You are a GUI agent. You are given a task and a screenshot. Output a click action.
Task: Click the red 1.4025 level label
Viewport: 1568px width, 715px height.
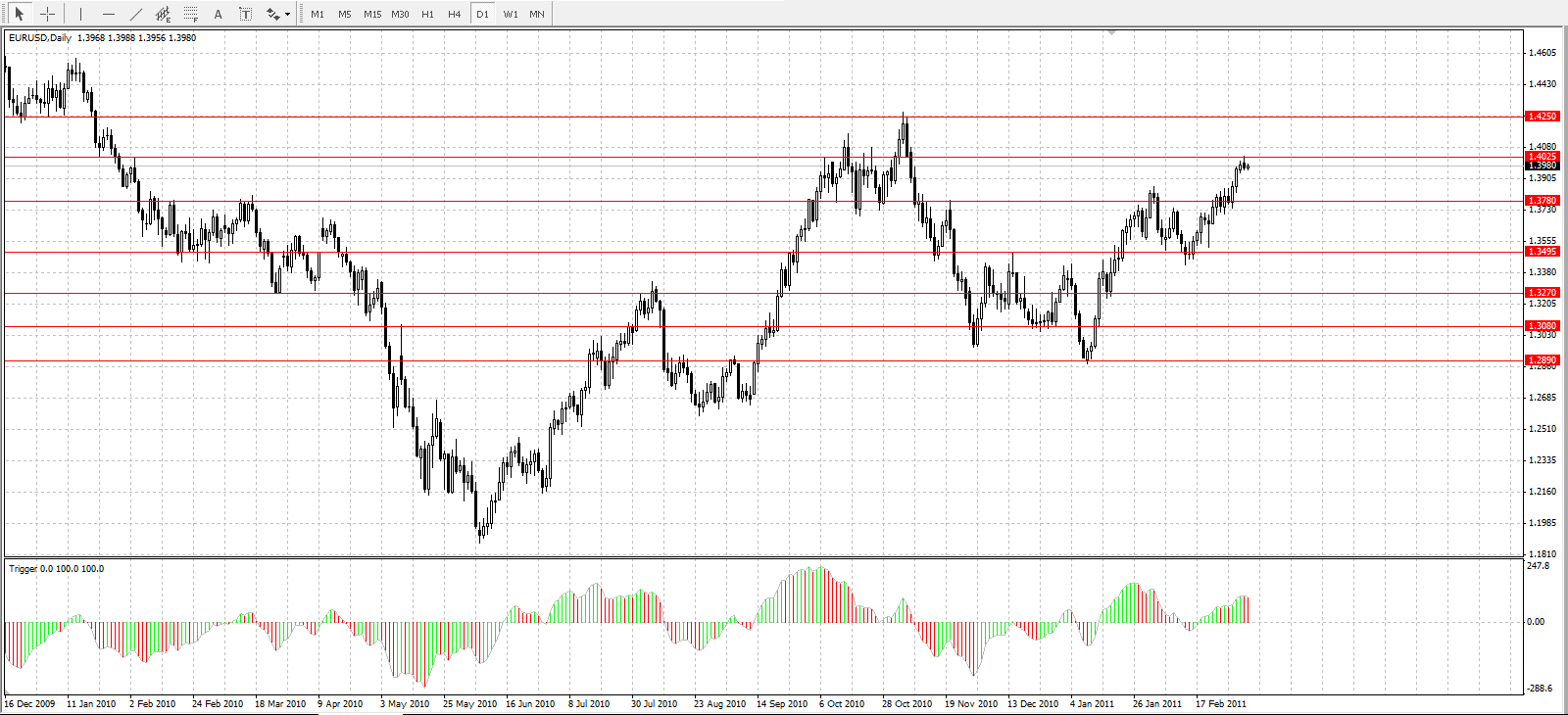(x=1542, y=157)
